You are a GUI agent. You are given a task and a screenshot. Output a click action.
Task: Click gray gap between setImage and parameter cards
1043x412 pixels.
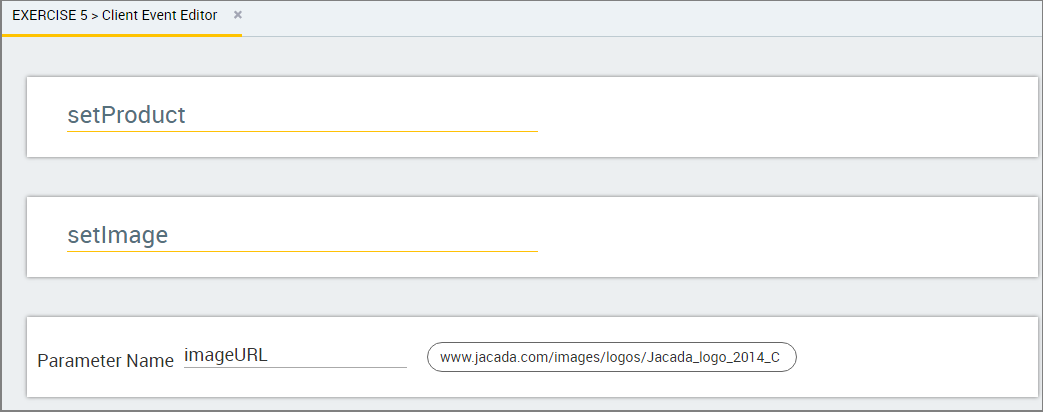pos(532,297)
